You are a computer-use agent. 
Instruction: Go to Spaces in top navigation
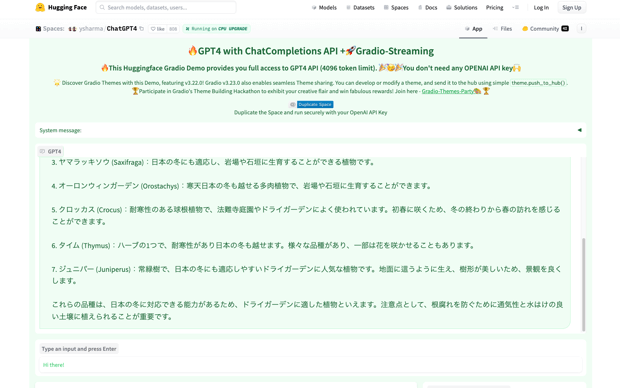click(x=396, y=8)
